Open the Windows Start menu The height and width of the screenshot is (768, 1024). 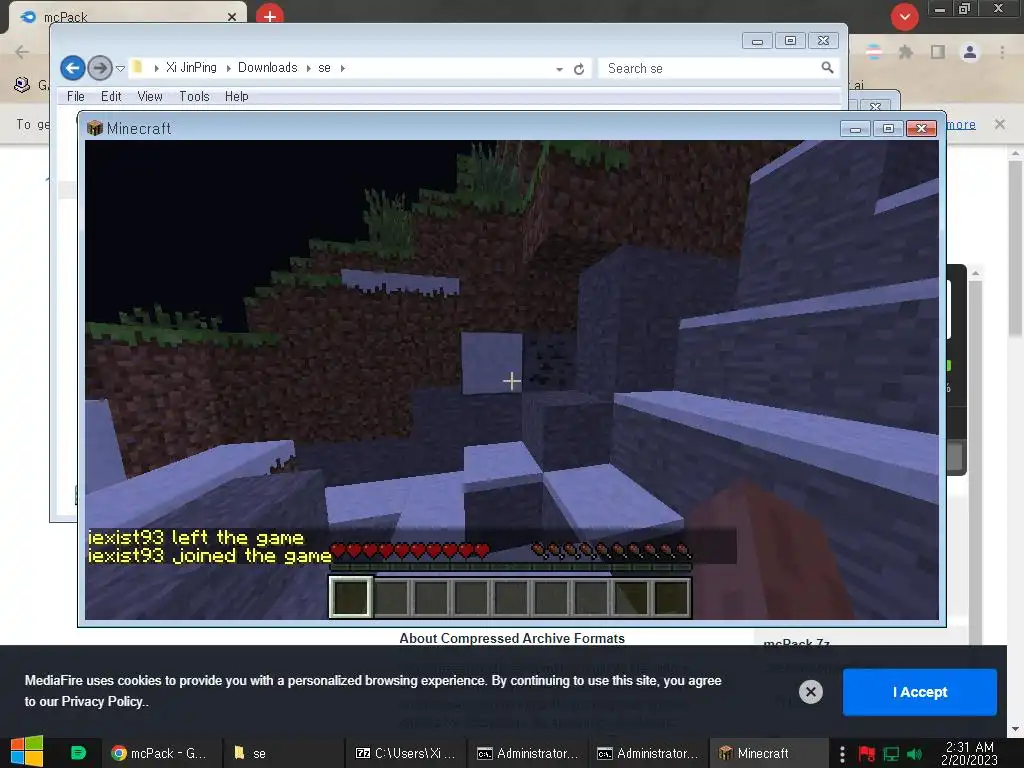tap(26, 753)
